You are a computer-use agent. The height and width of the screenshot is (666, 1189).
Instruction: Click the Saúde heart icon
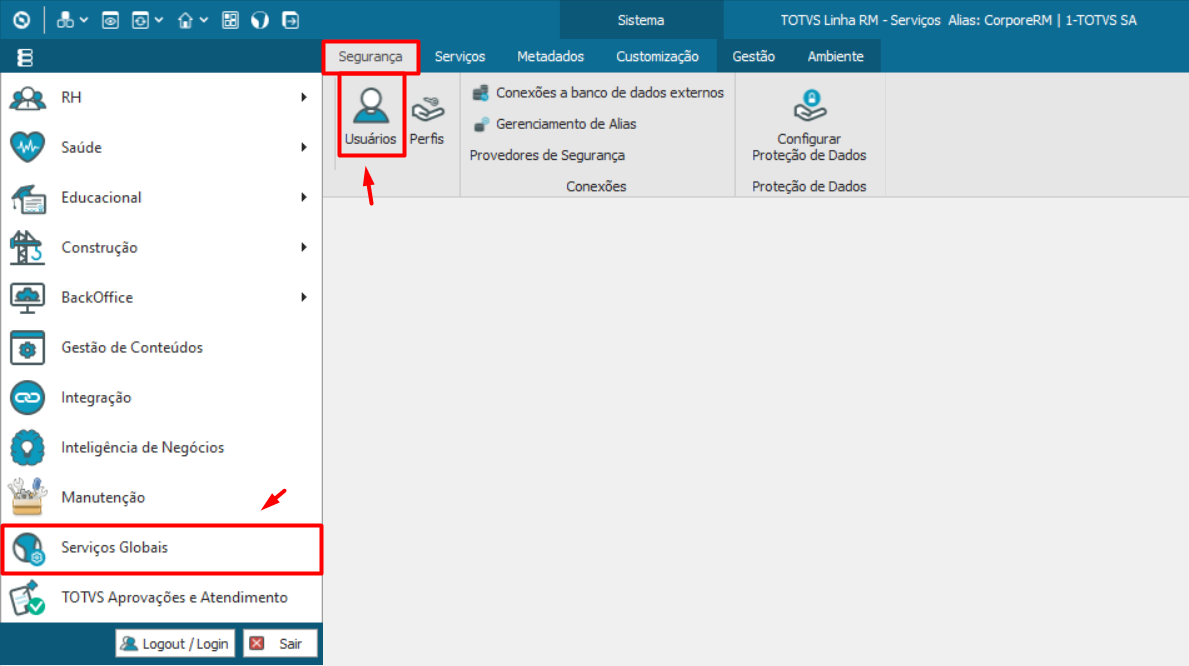(27, 147)
